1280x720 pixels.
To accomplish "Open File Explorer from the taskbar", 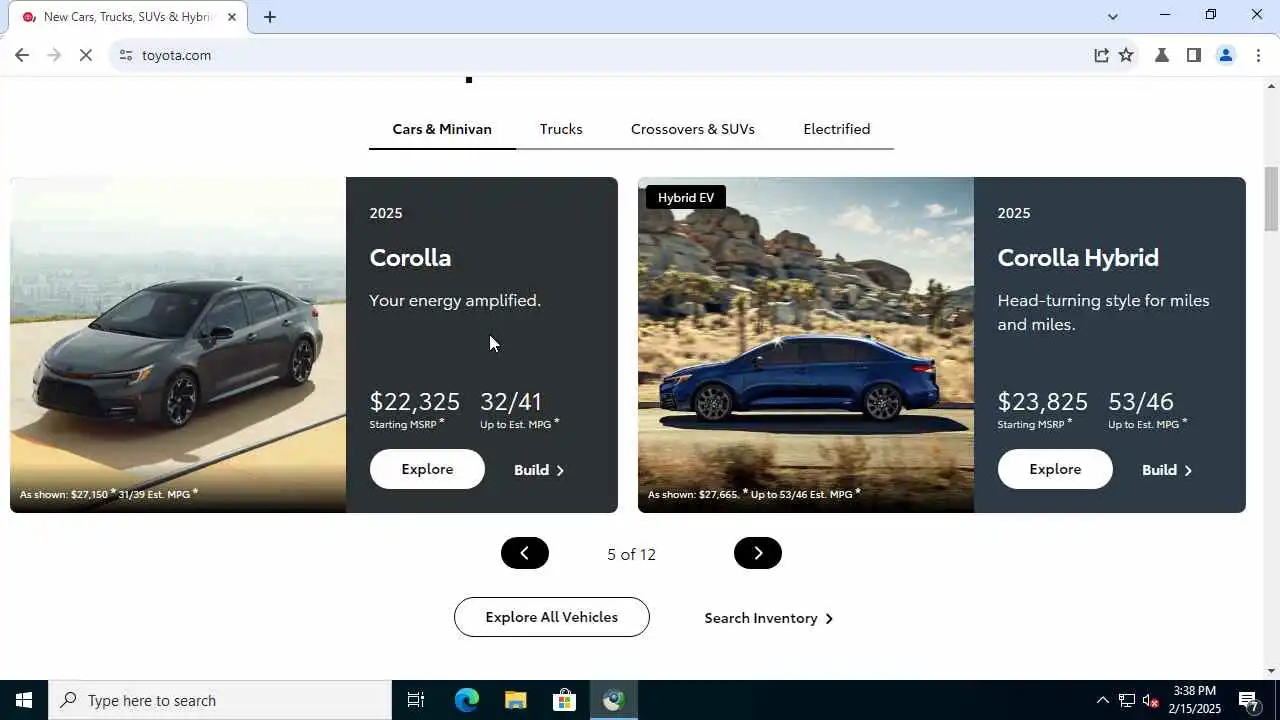I will [x=515, y=700].
